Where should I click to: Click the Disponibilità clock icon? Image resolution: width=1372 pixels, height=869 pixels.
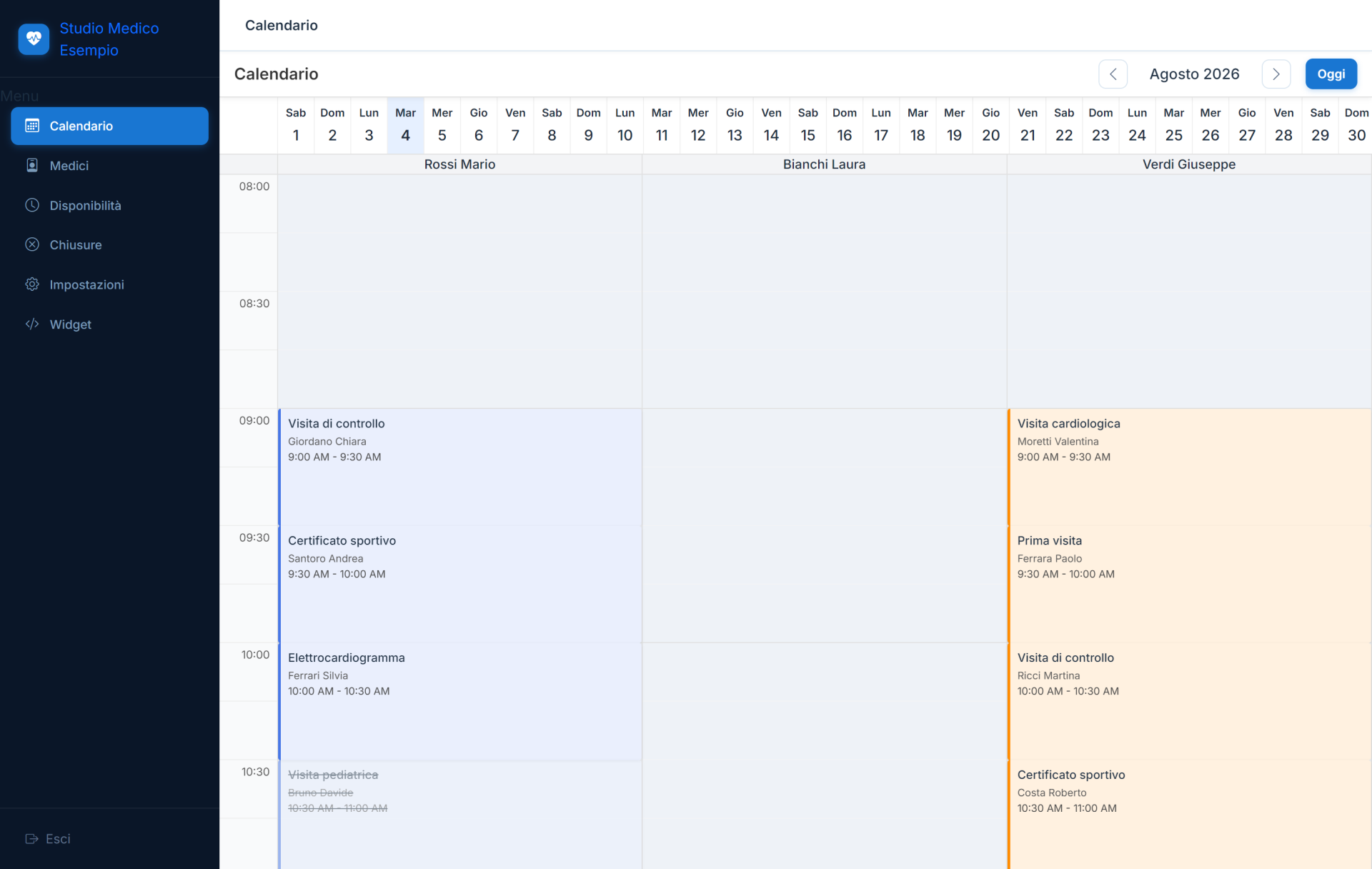pyautogui.click(x=32, y=205)
